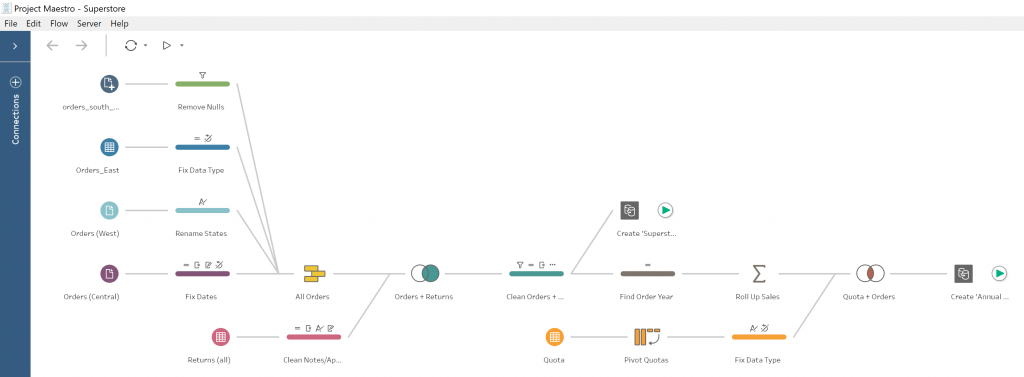The image size is (1024, 377).
Task: Click the 'Rename States' label
Action: [x=201, y=233]
